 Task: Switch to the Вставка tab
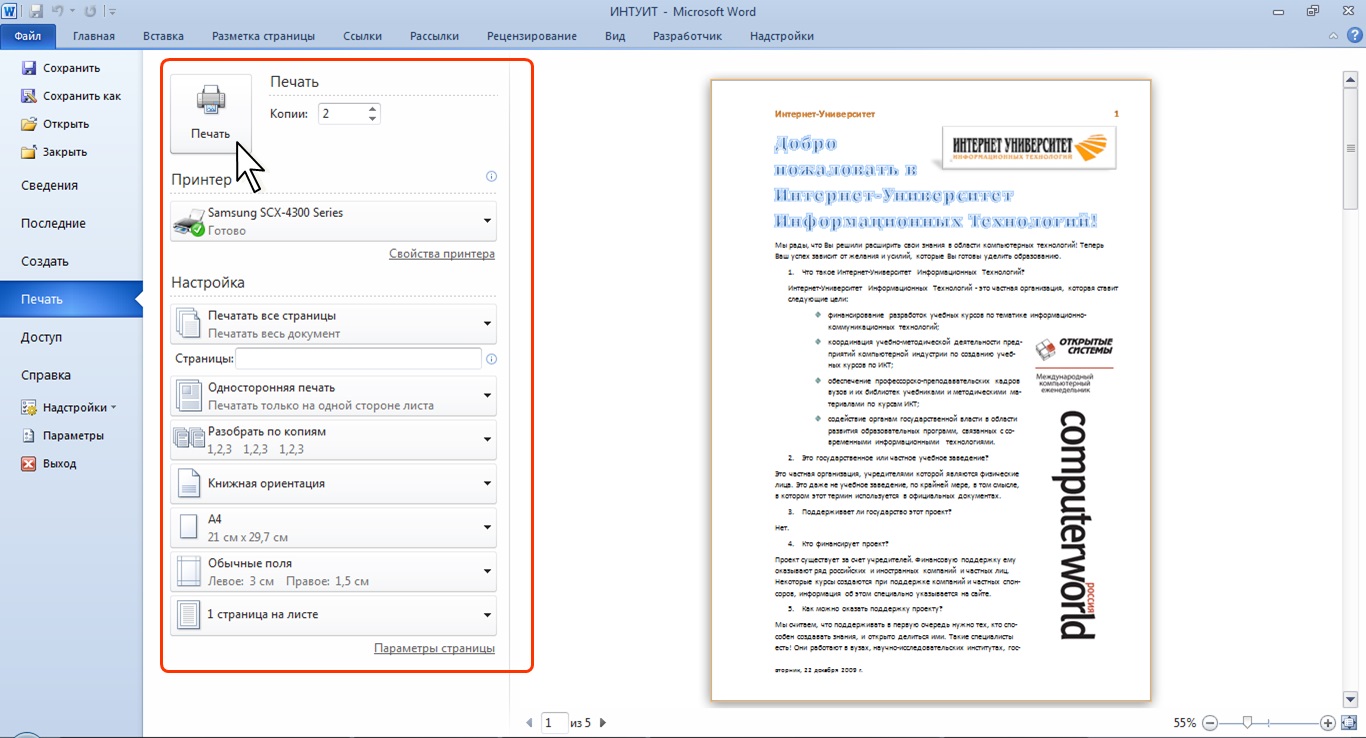point(163,36)
